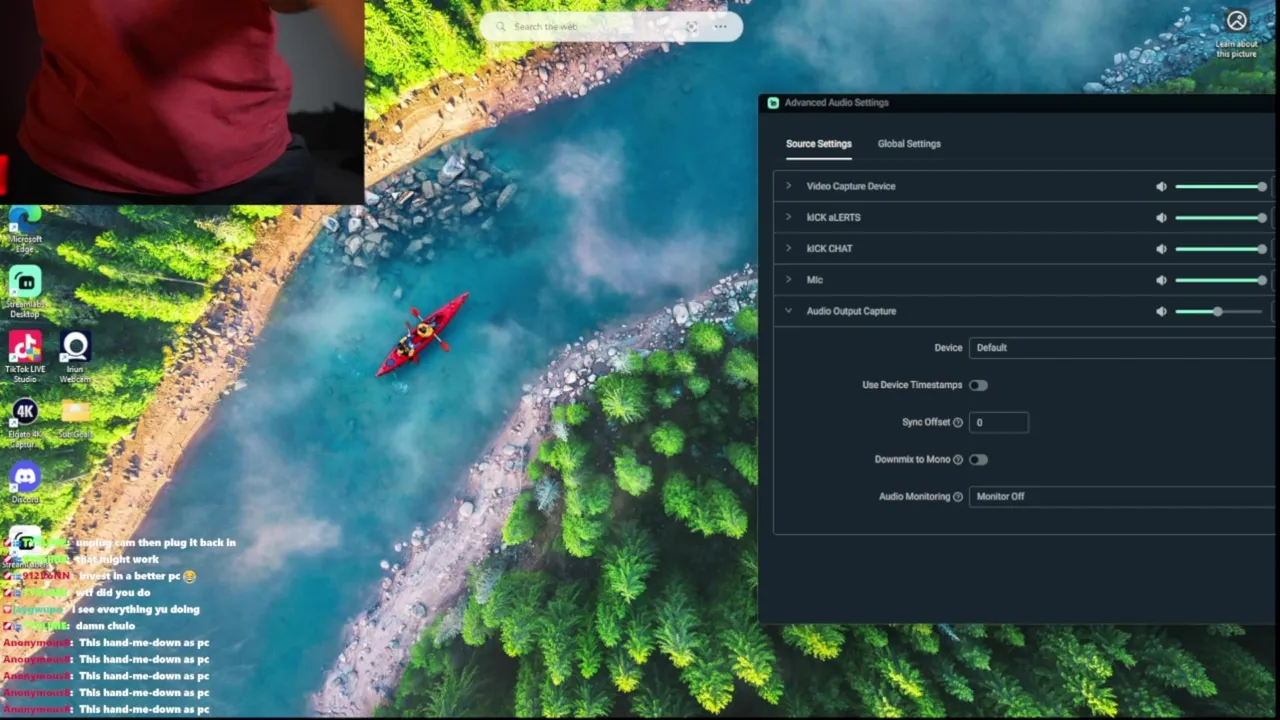This screenshot has width=1280, height=720.
Task: Open the Sub Goals folder
Action: 75,419
